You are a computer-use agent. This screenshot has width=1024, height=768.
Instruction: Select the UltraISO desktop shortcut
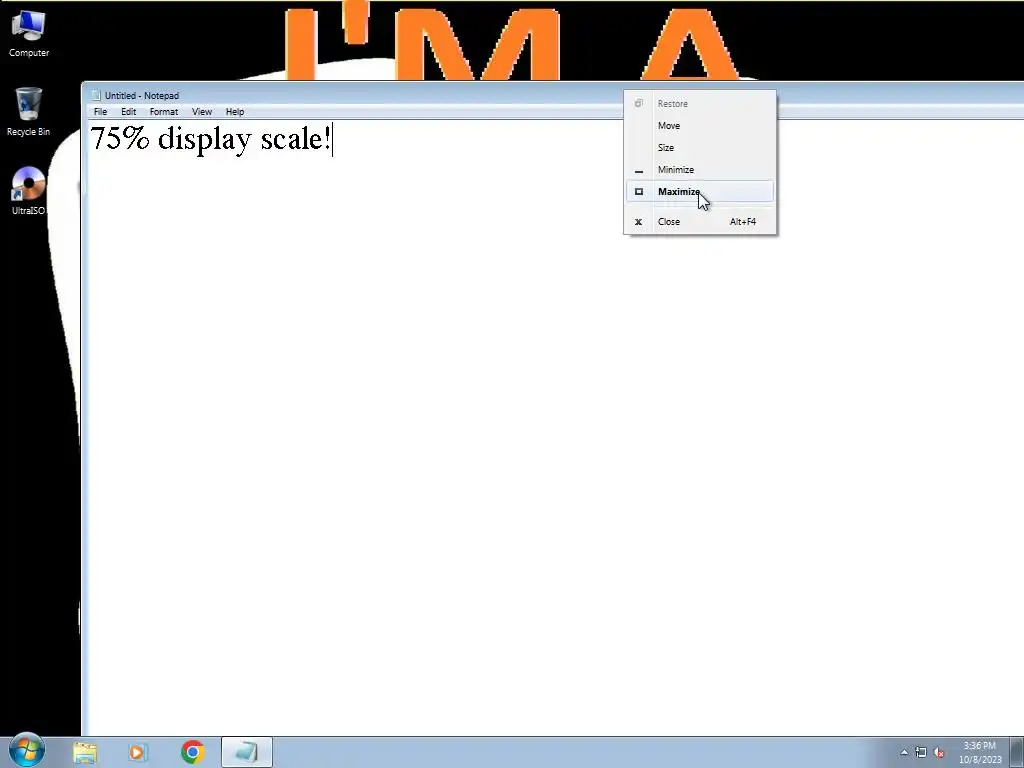(x=29, y=191)
